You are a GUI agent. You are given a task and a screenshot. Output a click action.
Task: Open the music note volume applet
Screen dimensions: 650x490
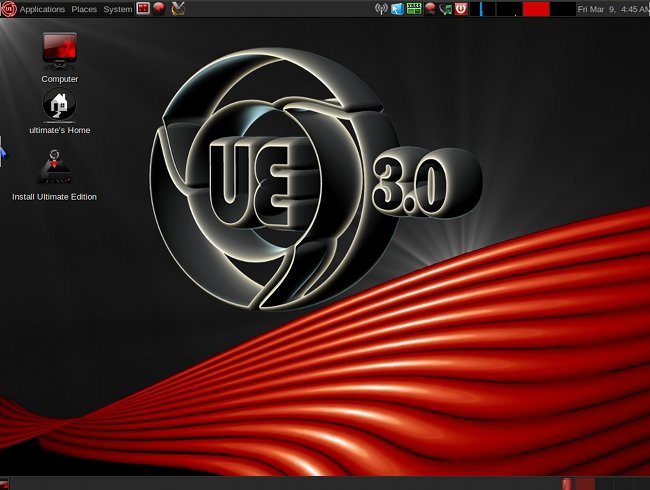[446, 9]
